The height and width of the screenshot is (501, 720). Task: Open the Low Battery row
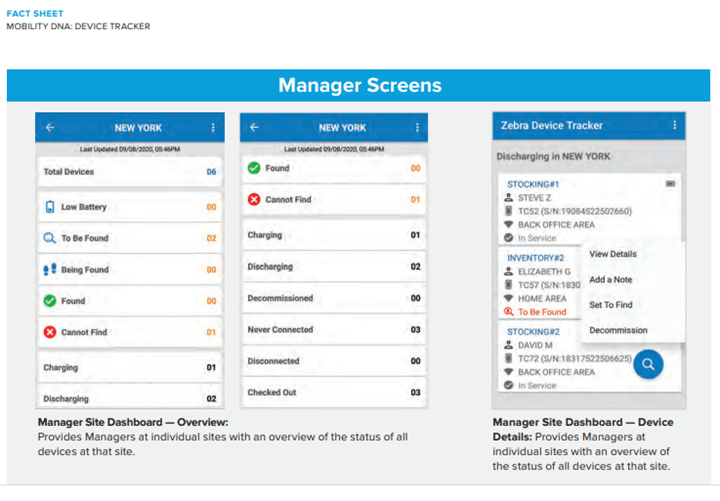click(x=130, y=207)
